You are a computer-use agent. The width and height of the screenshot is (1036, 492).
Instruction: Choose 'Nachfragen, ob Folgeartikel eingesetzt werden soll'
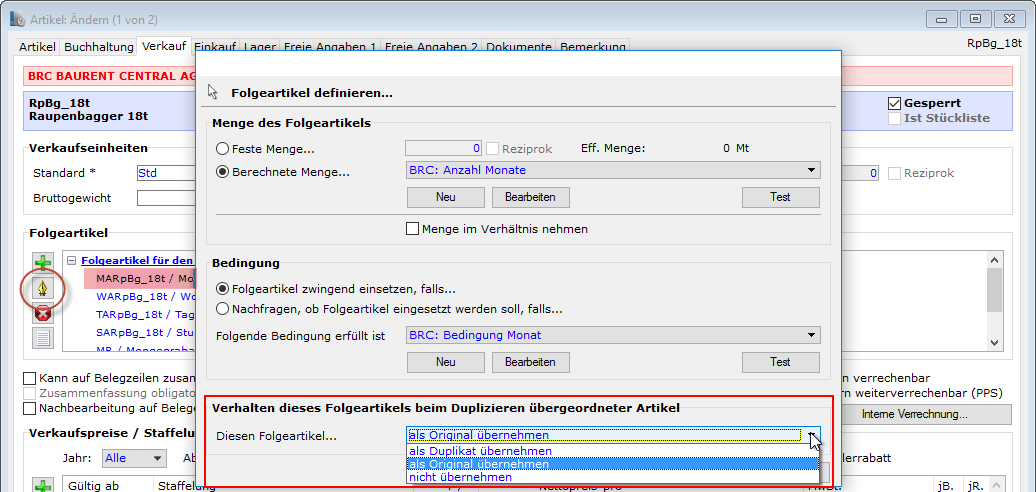coord(222,309)
